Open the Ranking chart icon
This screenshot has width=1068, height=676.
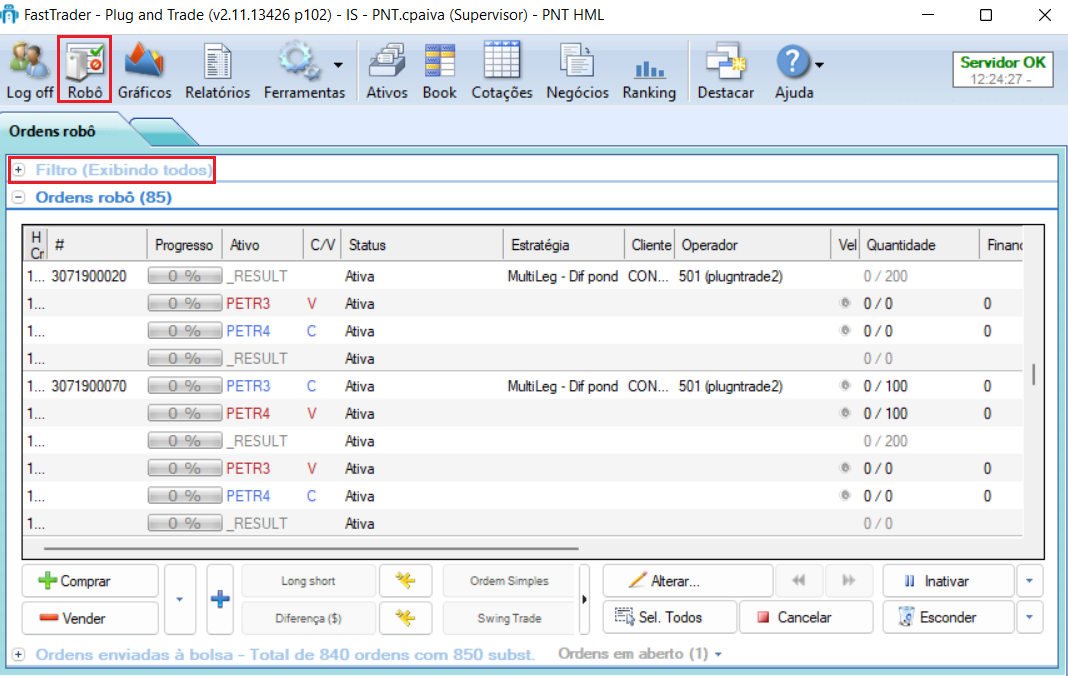649,70
